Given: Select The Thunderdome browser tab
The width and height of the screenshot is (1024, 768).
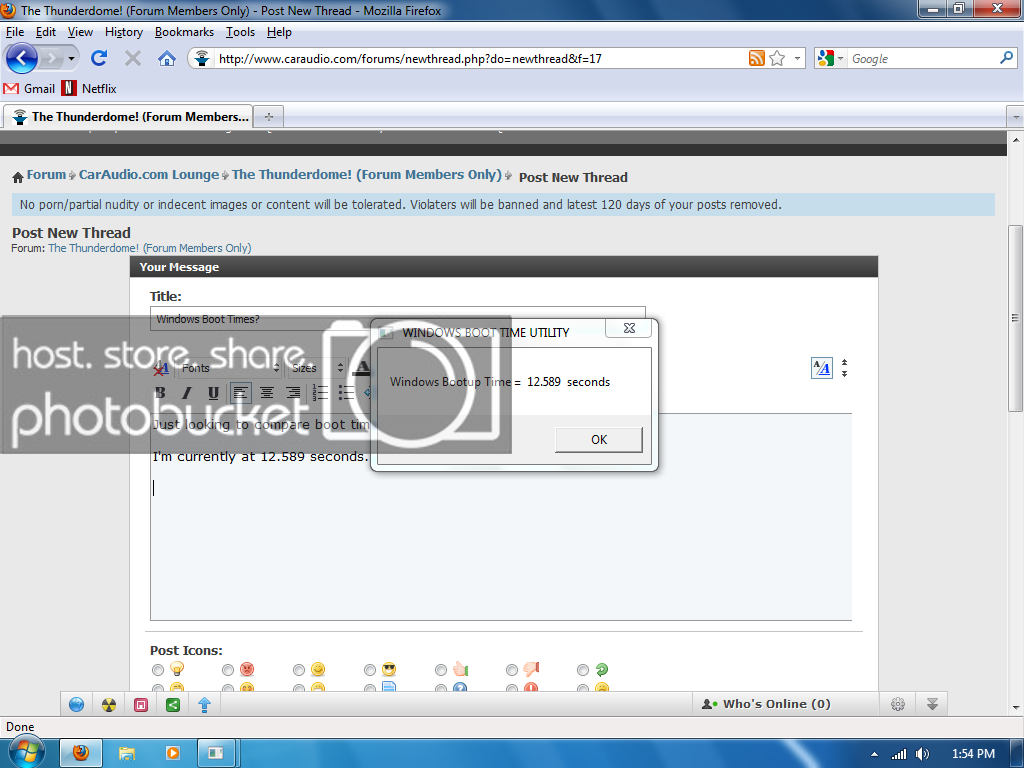Looking at the screenshot, I should 128,117.
